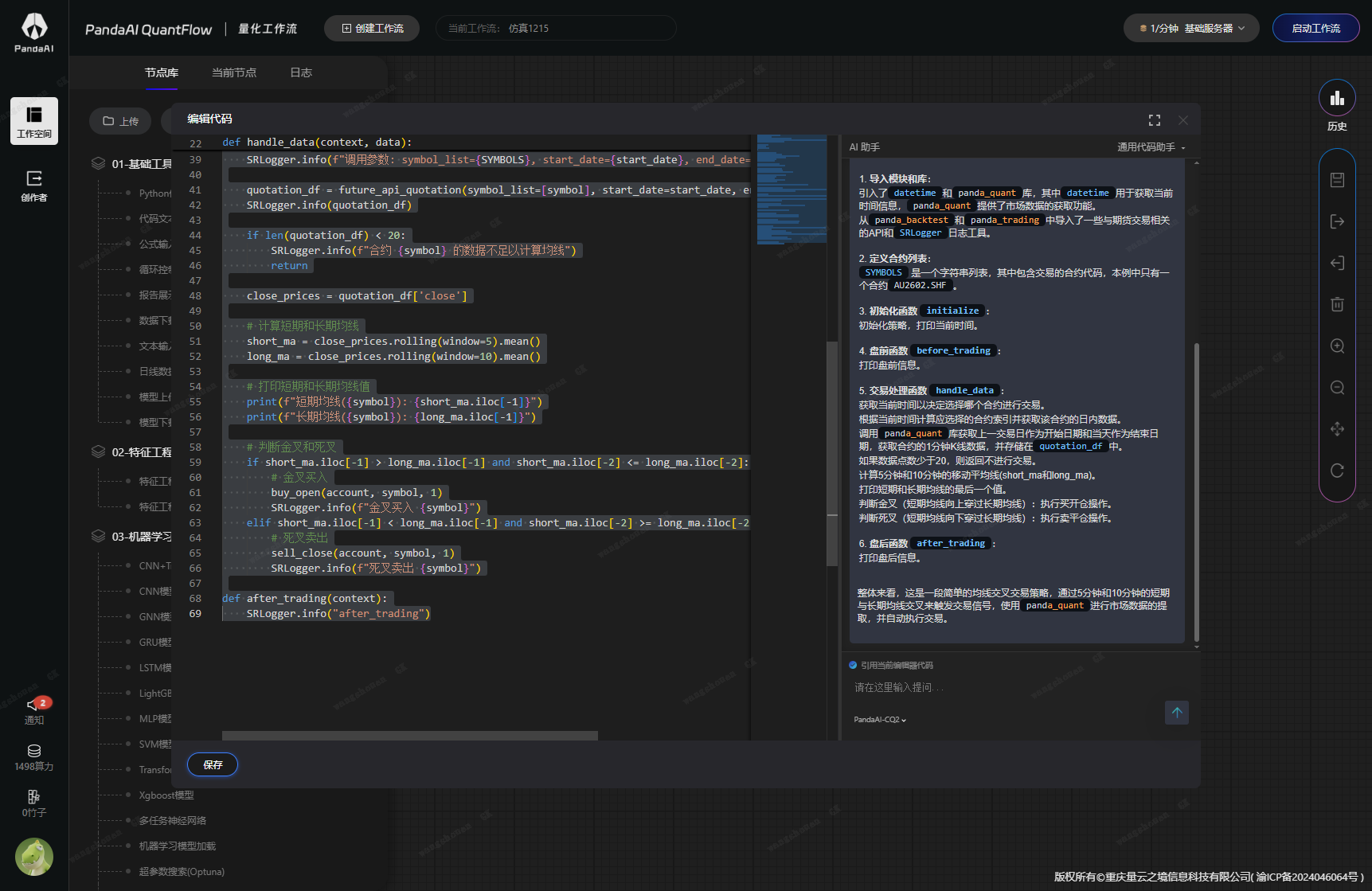The height and width of the screenshot is (891, 1372).
Task: Send the AI assistant question with arrow button
Action: [x=1177, y=713]
